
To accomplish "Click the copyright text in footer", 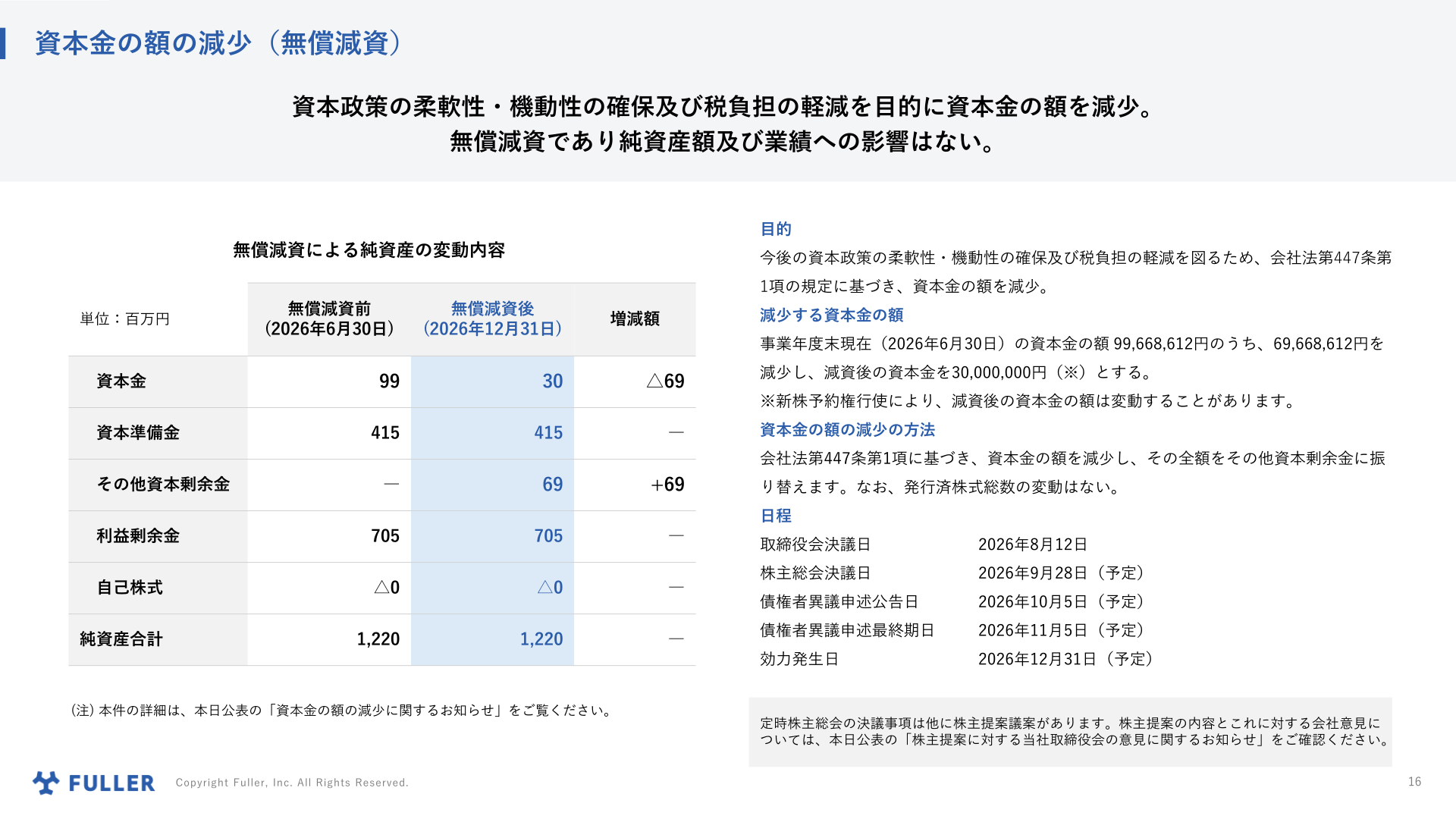I will tap(292, 783).
